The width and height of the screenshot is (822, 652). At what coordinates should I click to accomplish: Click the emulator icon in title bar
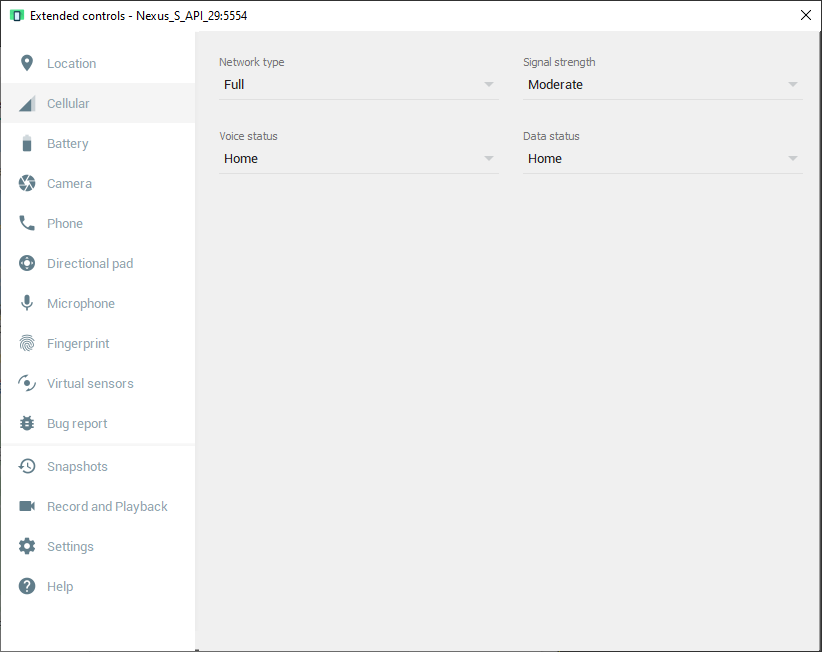click(x=16, y=15)
